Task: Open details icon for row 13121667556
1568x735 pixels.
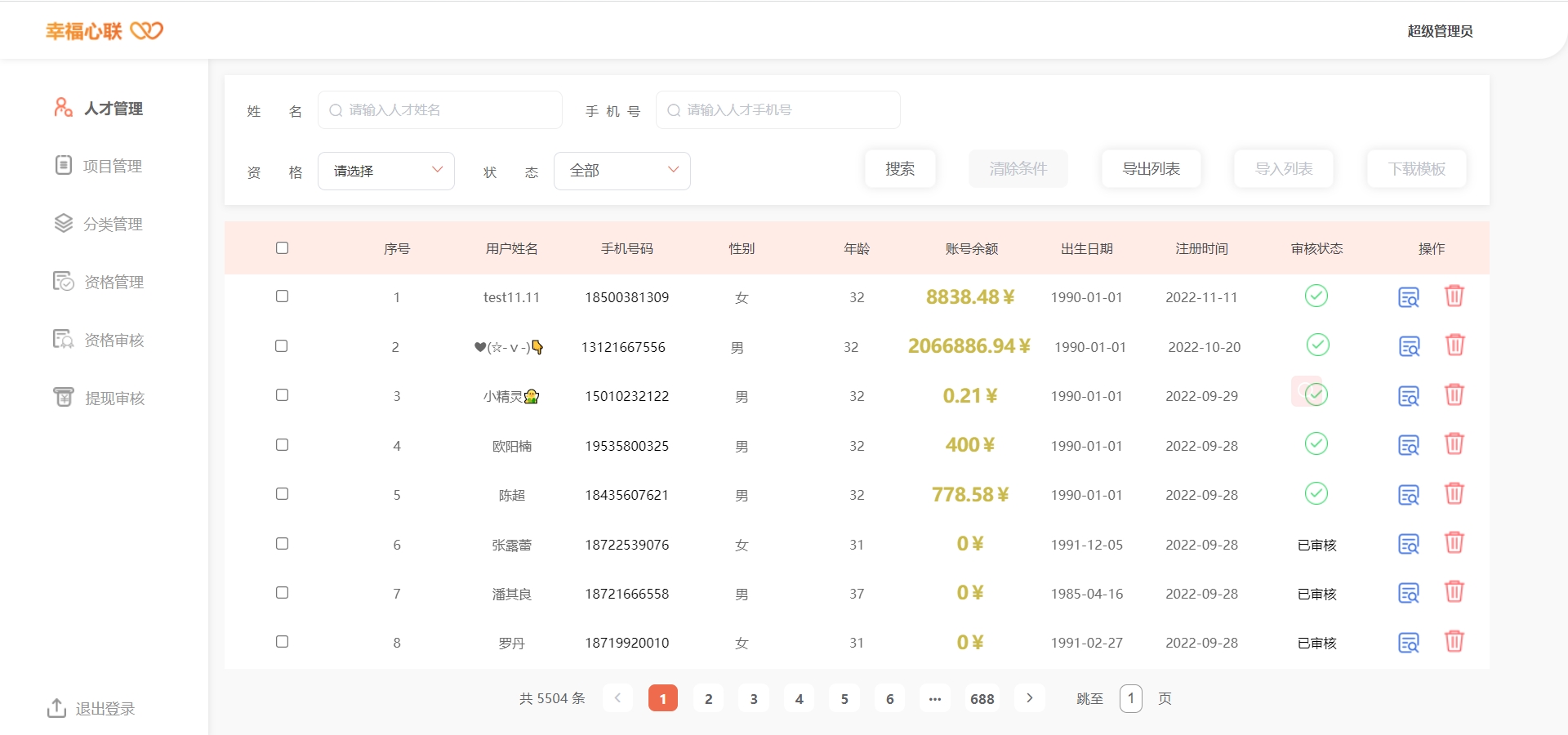Action: 1410,346
